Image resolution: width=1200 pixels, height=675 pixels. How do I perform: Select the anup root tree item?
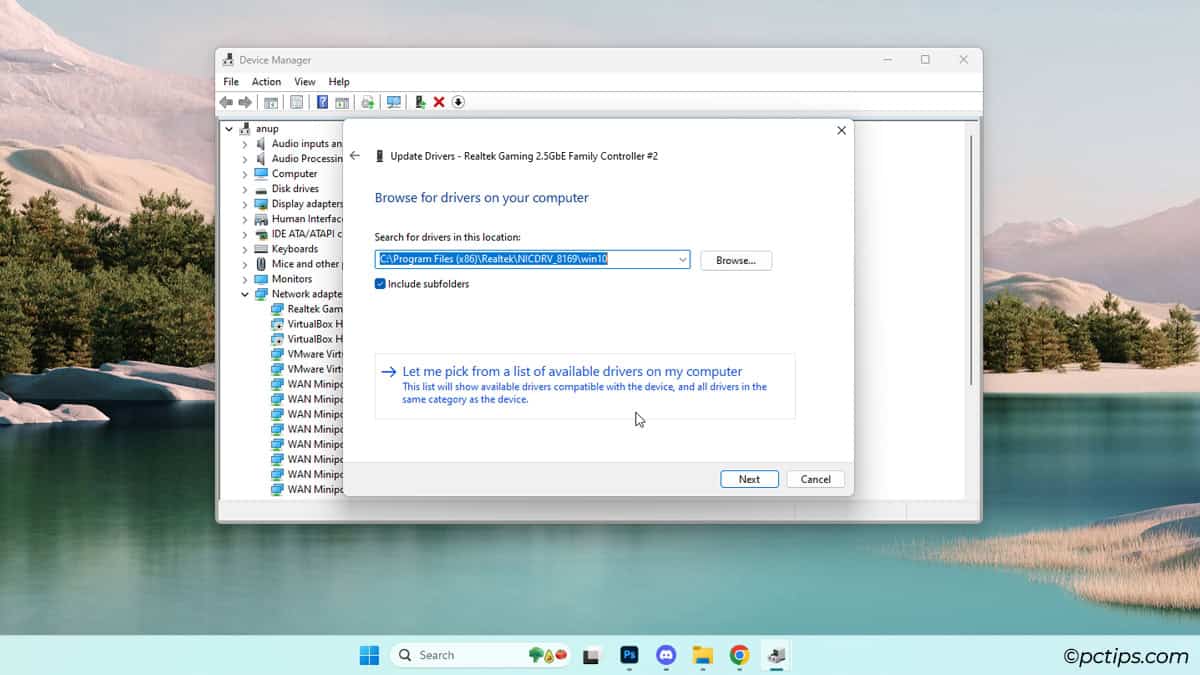[258, 129]
